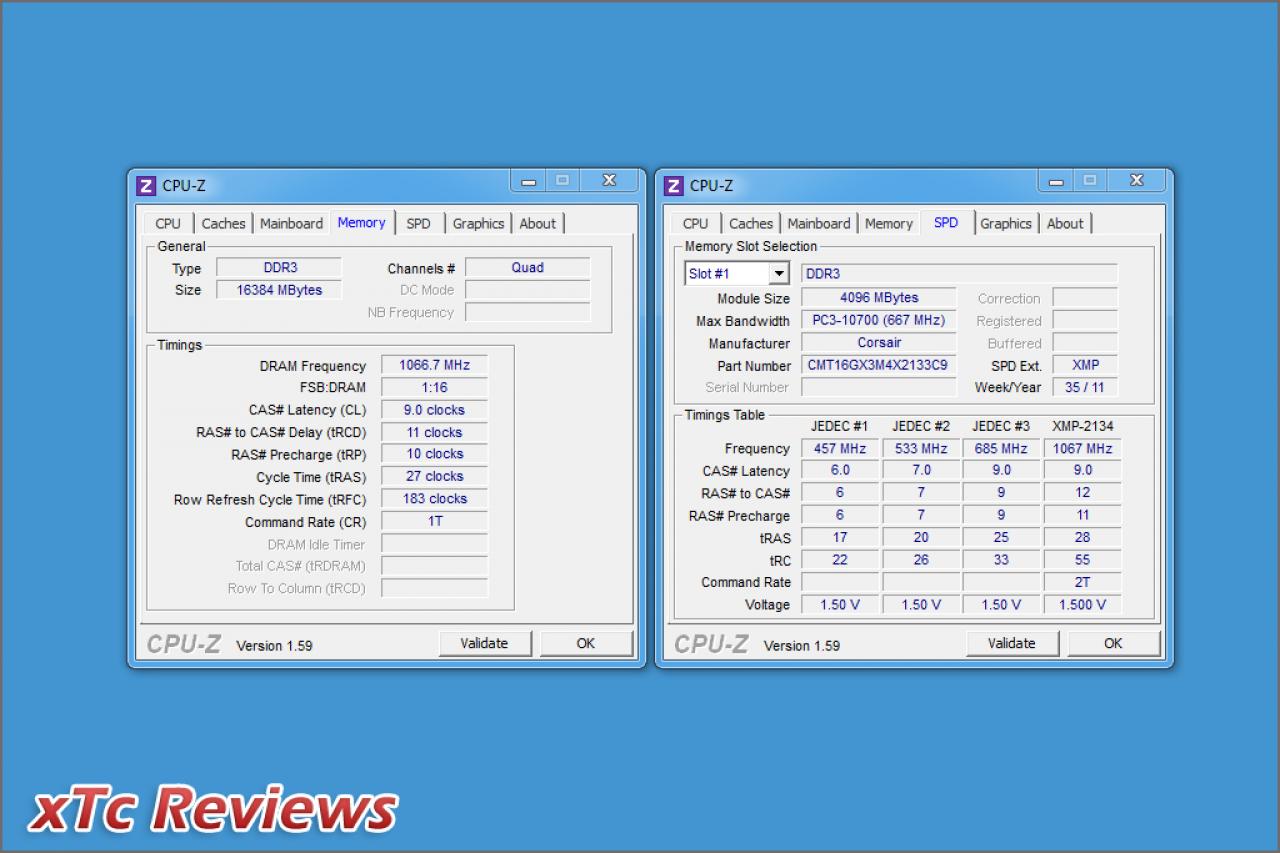The width and height of the screenshot is (1280, 853).
Task: Click the XMP-2134 frequency cell 1067 MHz
Action: pyautogui.click(x=1082, y=449)
